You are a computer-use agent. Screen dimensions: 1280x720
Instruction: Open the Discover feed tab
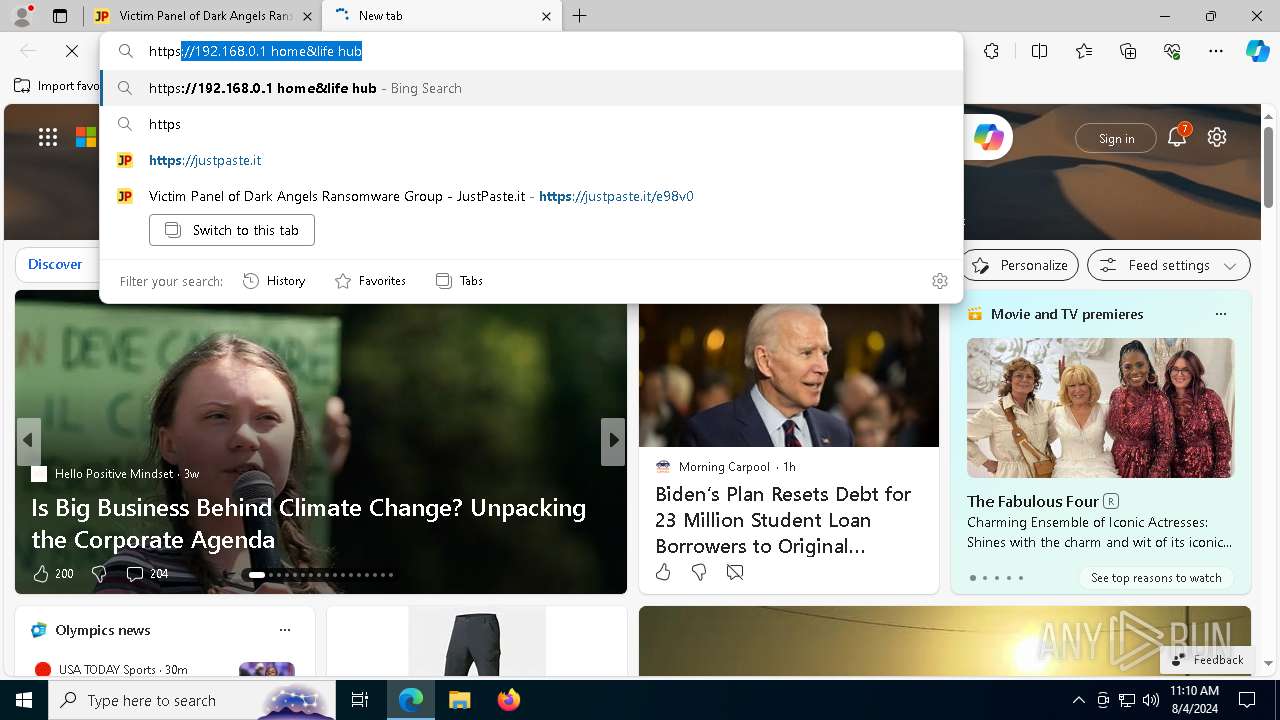(55, 264)
